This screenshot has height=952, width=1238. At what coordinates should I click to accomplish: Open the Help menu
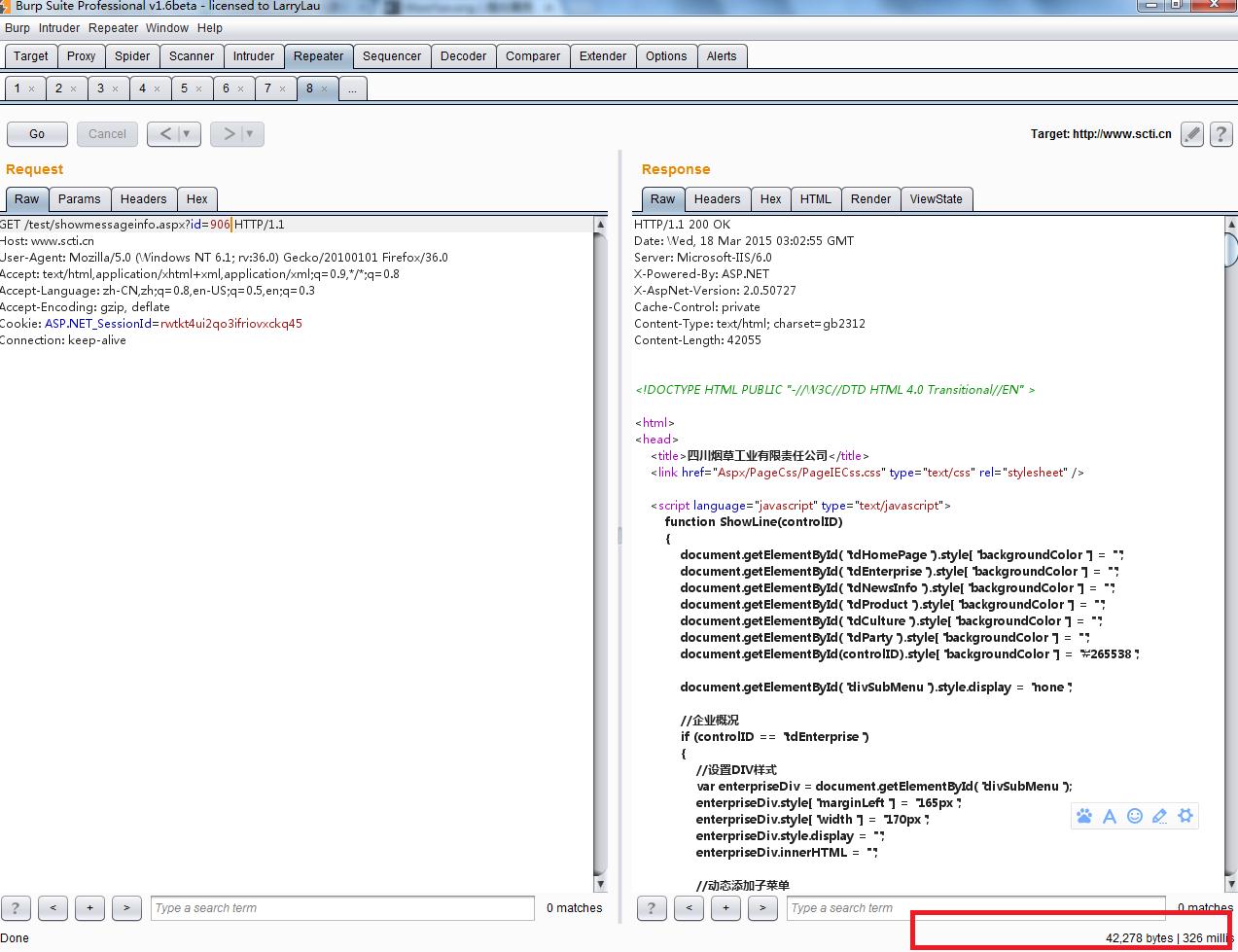click(209, 28)
